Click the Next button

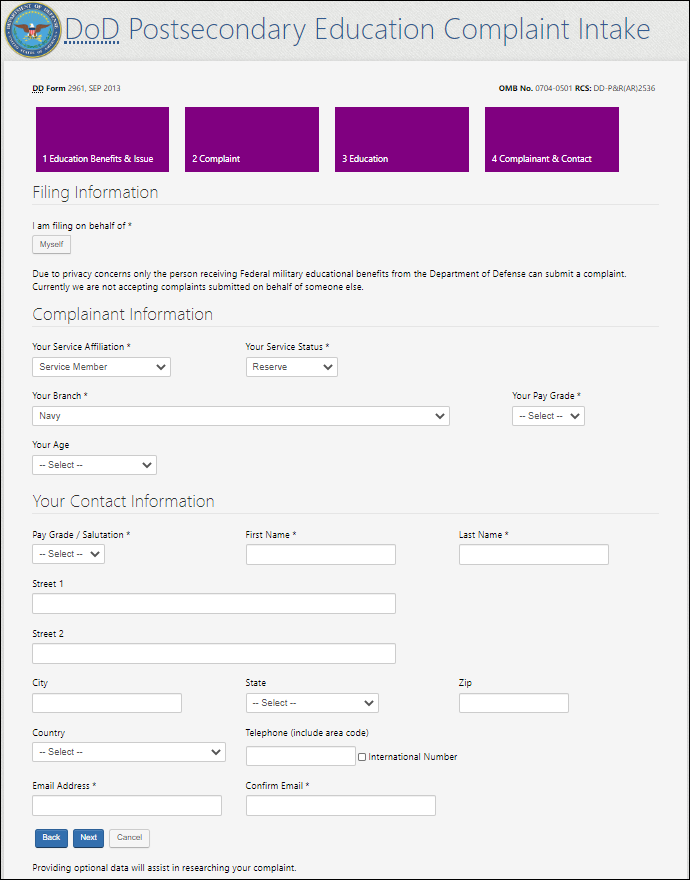(x=89, y=837)
